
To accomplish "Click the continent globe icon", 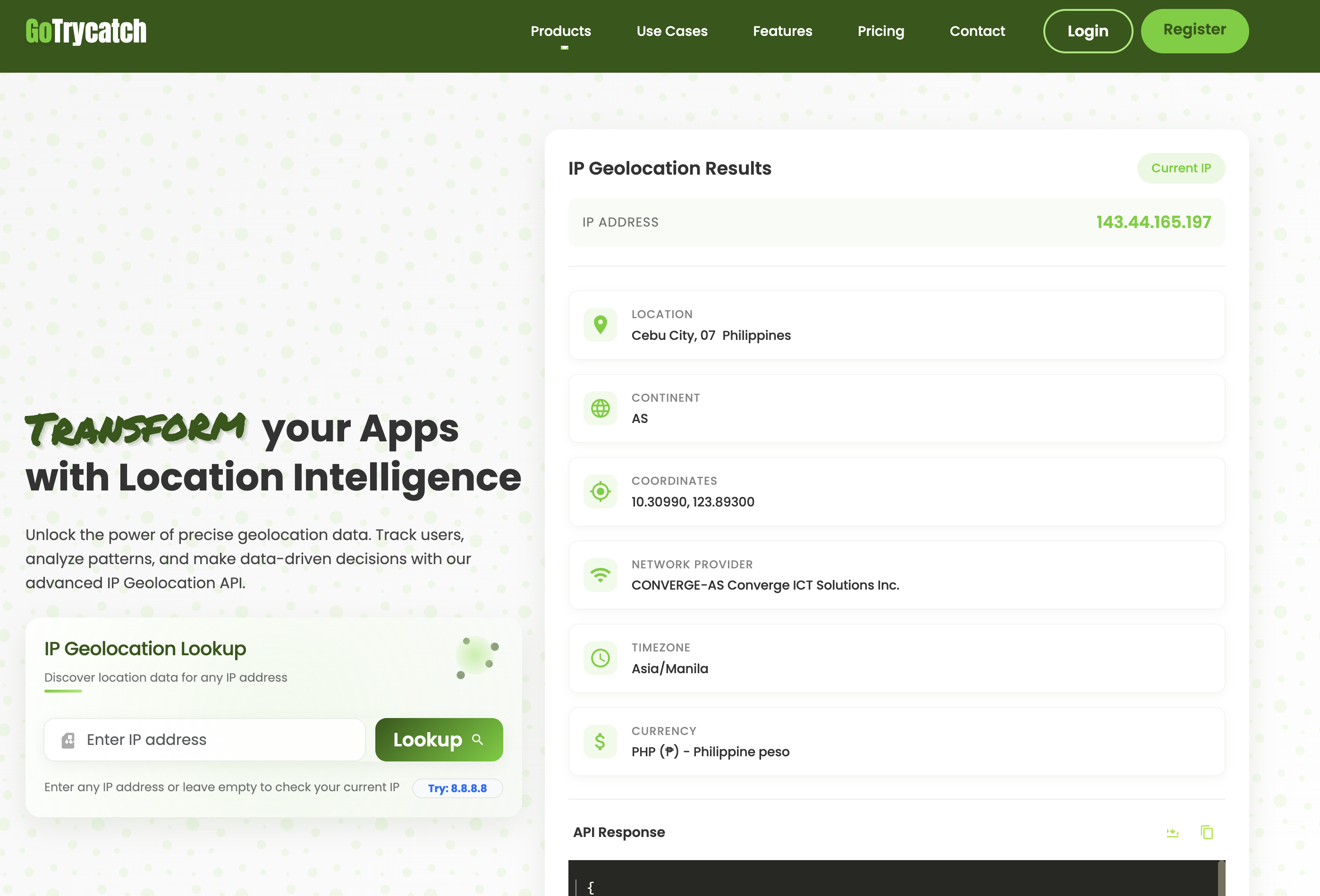I will pyautogui.click(x=600, y=408).
